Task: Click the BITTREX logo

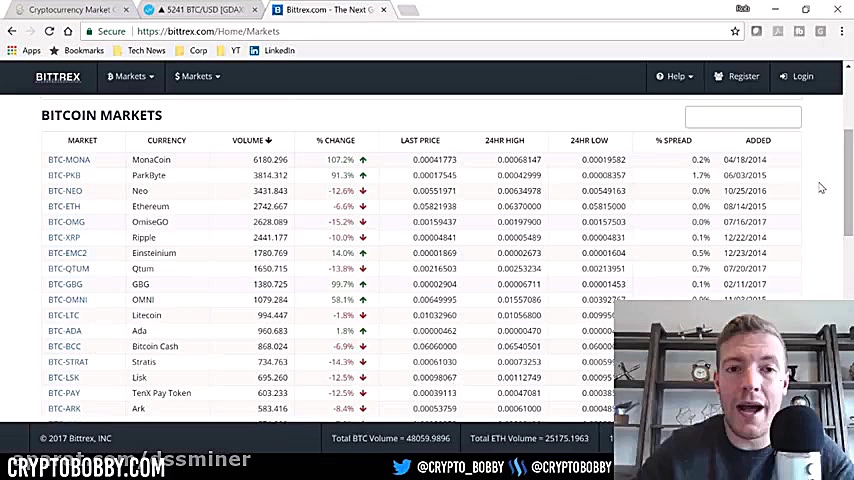Action: tap(58, 77)
